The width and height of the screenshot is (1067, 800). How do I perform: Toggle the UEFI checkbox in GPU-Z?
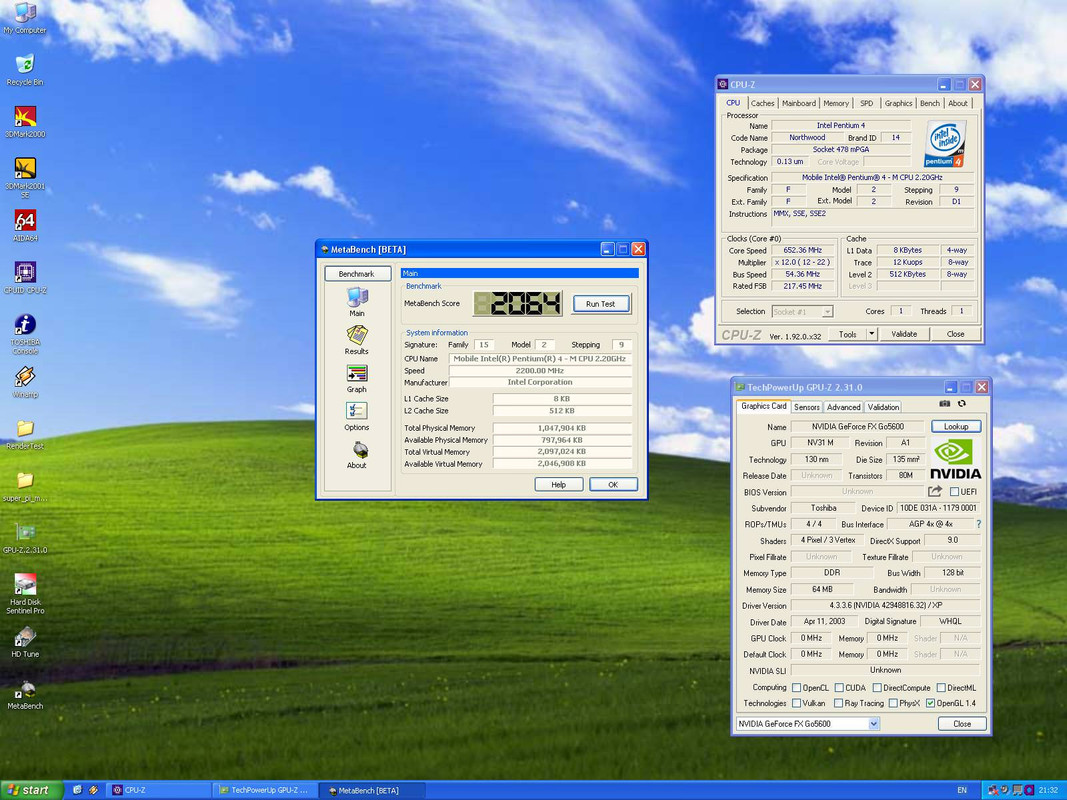(x=954, y=491)
